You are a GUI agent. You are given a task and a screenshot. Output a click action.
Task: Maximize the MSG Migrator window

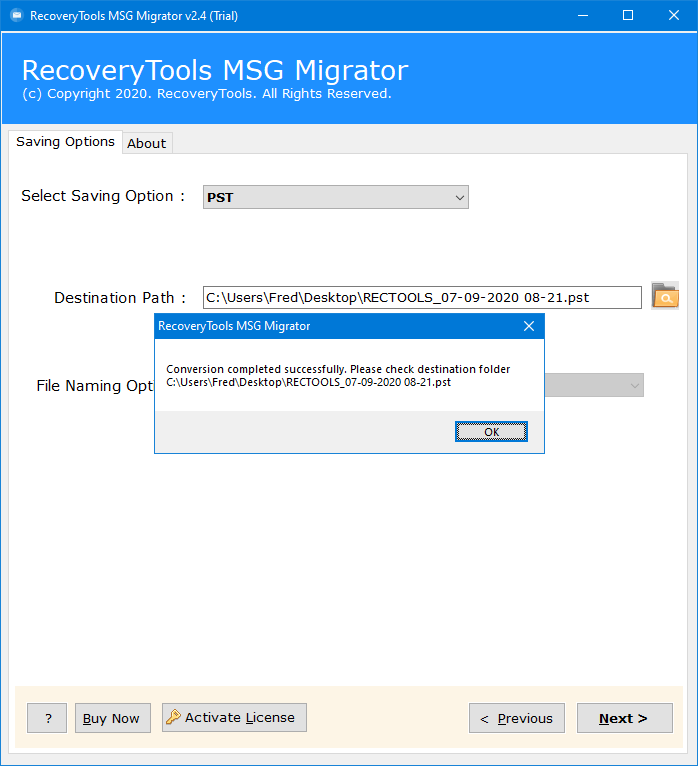click(627, 15)
